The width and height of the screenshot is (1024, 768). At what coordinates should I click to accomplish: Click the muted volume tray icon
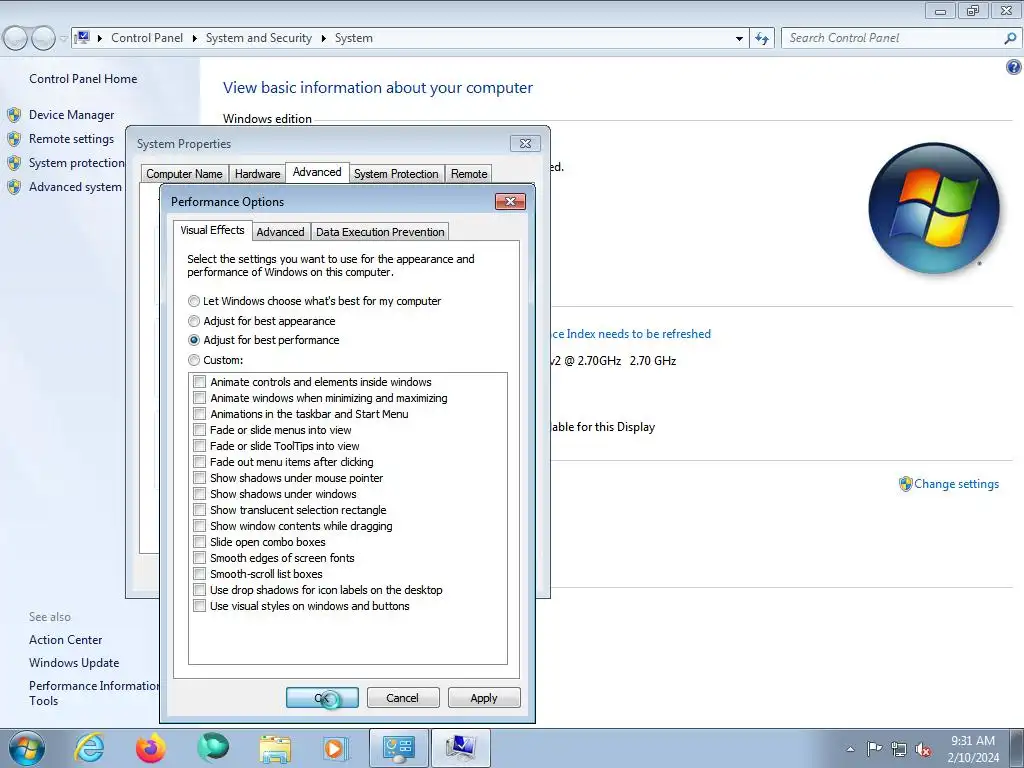click(923, 749)
